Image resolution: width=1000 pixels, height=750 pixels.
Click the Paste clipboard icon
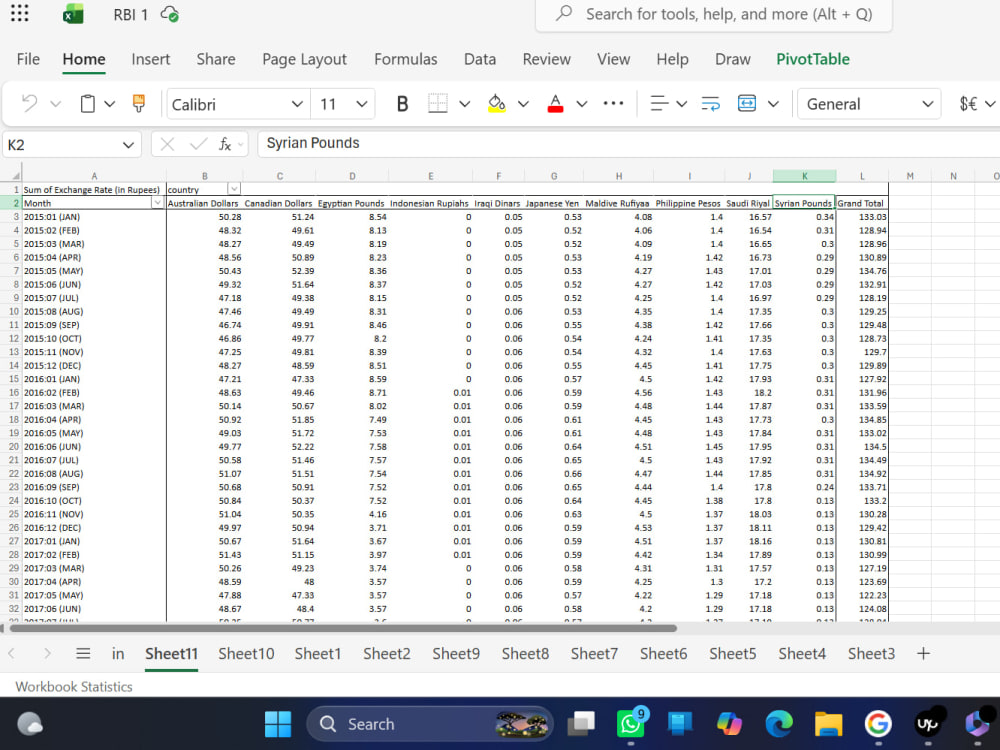pos(87,103)
